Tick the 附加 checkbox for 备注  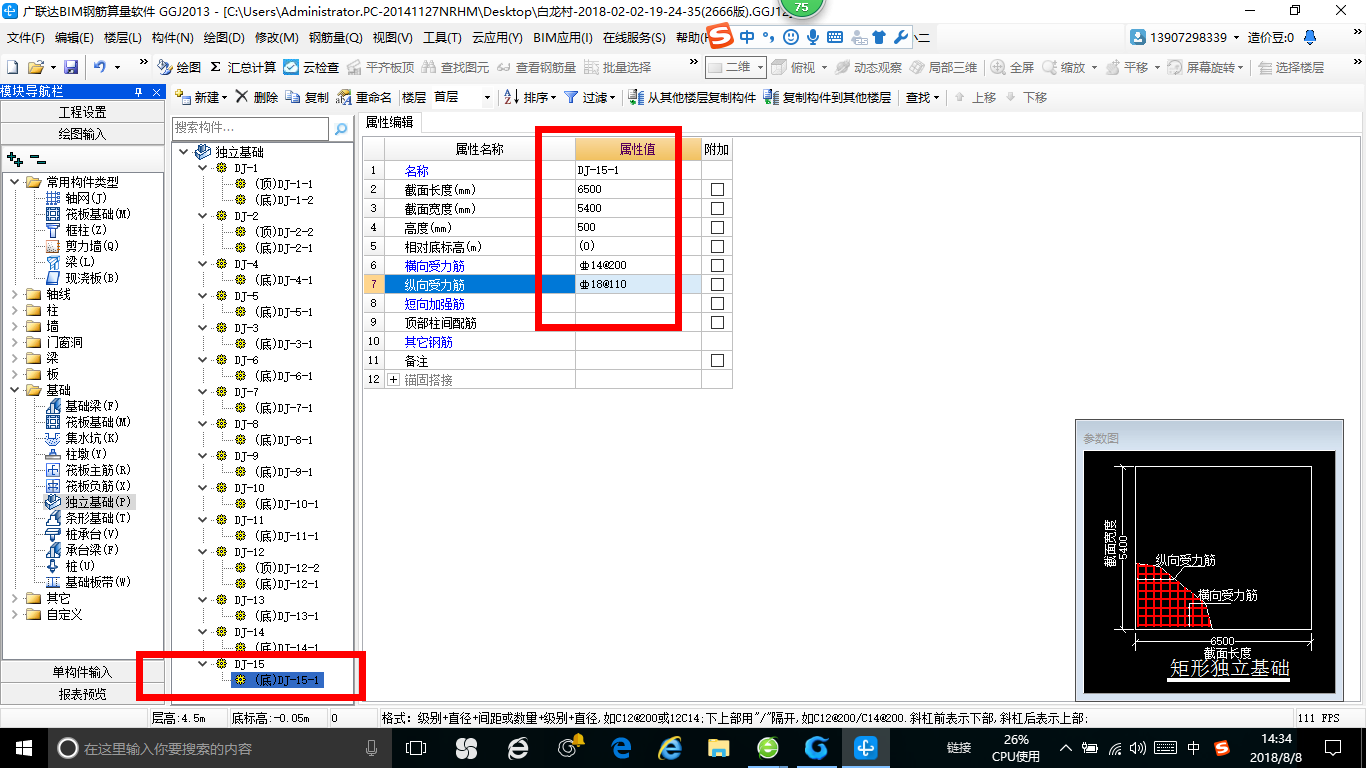(717, 361)
